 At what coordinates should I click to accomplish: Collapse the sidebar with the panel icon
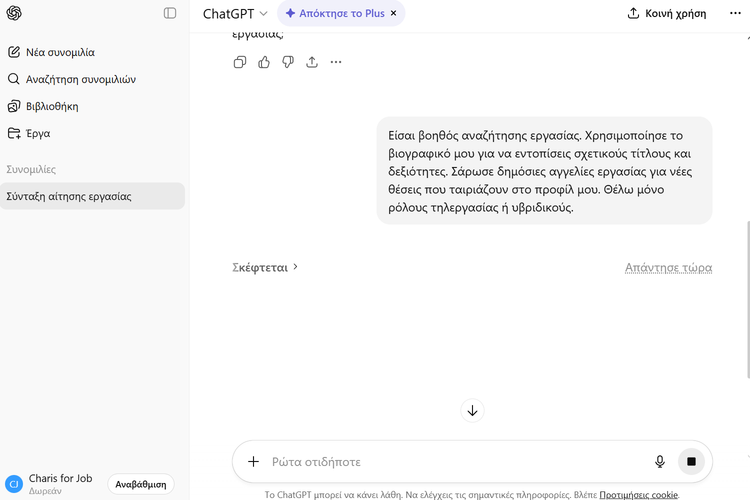pyautogui.click(x=170, y=13)
